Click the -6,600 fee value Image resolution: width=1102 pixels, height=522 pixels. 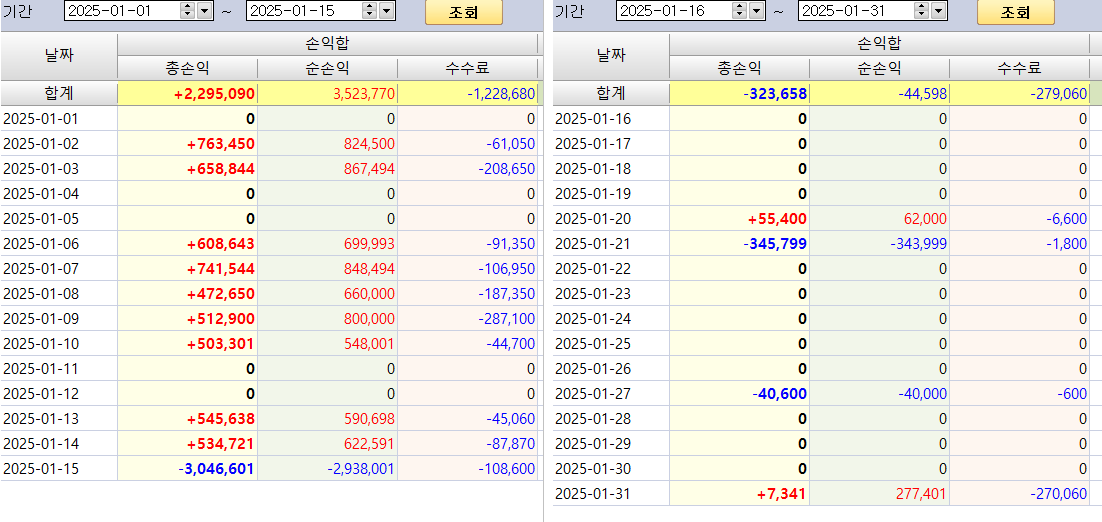(1067, 218)
